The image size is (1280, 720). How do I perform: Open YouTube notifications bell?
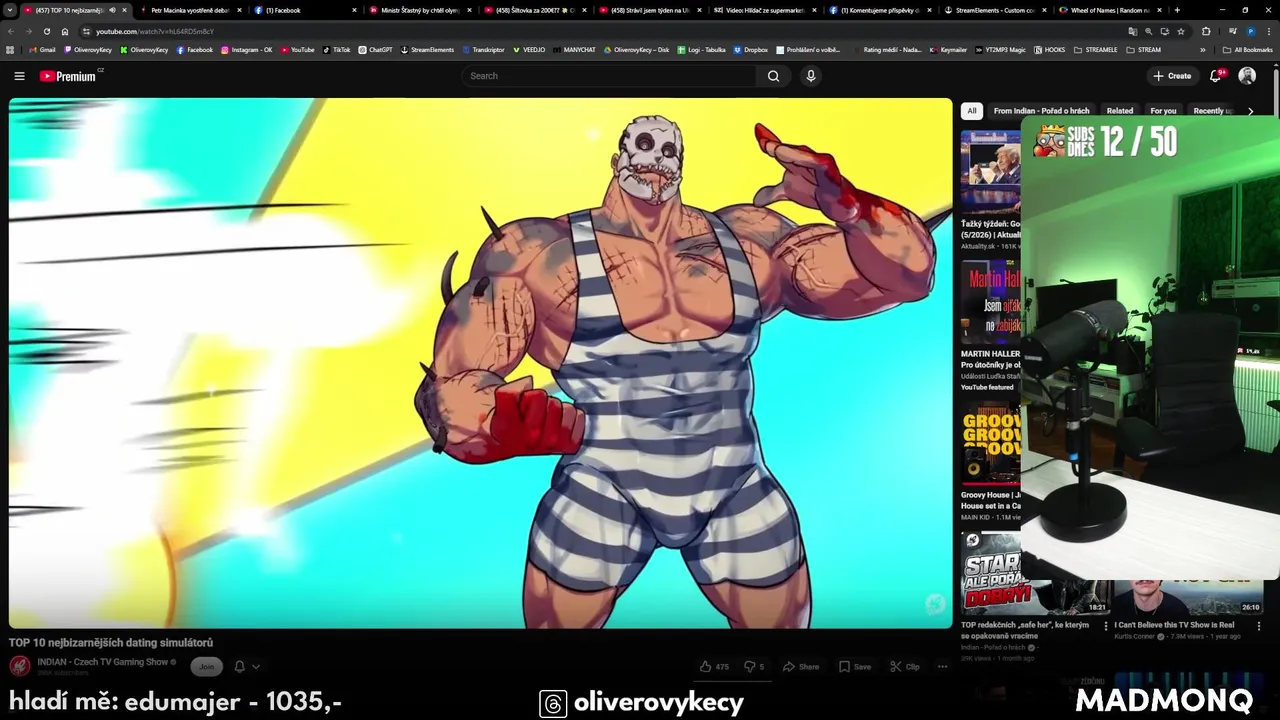tap(1216, 76)
